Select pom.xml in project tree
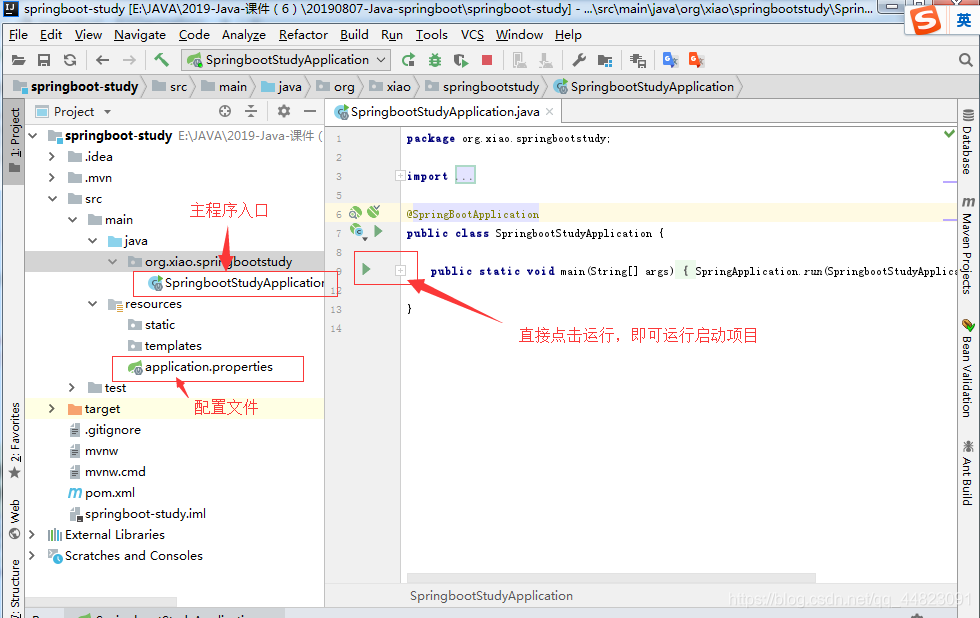The width and height of the screenshot is (980, 618). (x=110, y=493)
